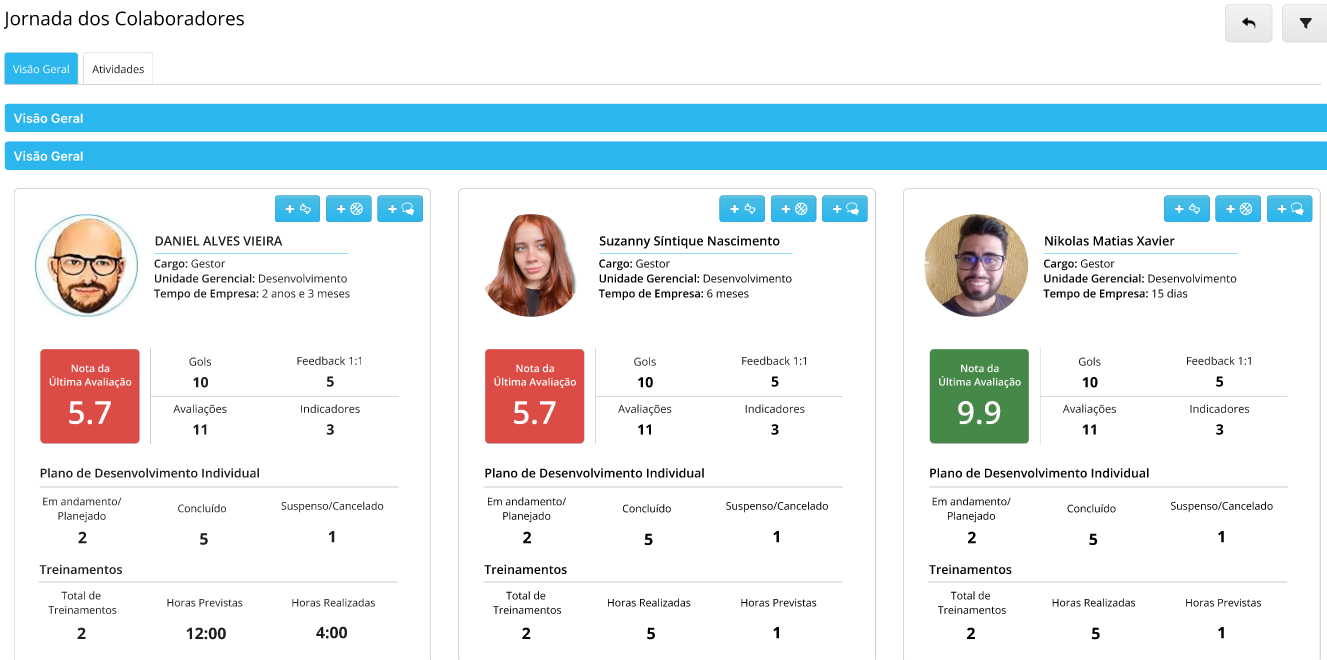
Task: Click the add chat bubble button on Suzanny's card
Action: [845, 209]
